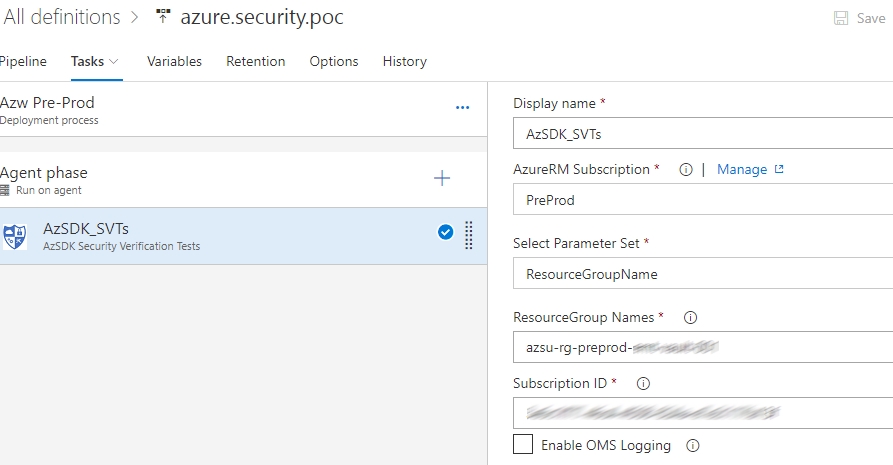Open the Variables tab
Viewport: 893px width, 465px height.
(174, 62)
